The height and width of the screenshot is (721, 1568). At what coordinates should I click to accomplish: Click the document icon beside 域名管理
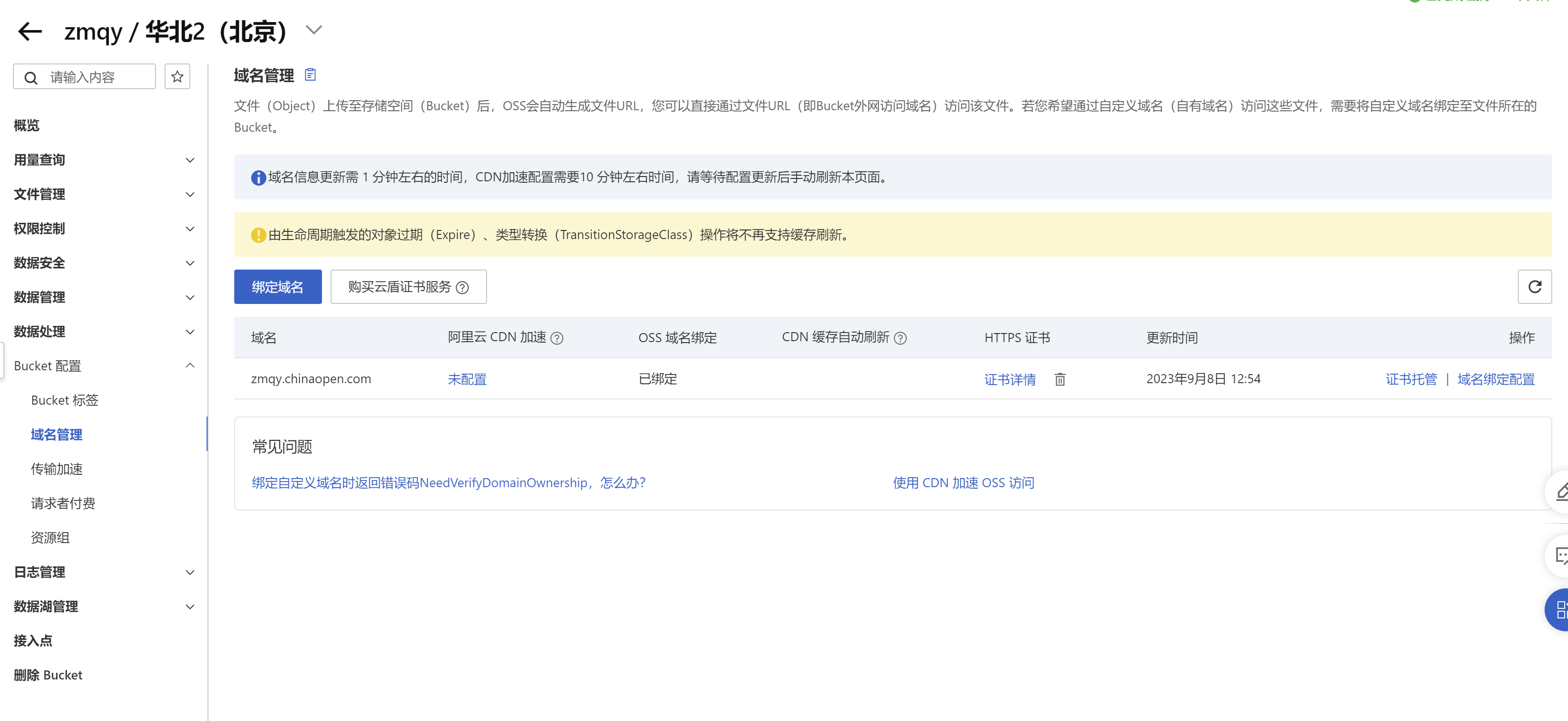311,75
